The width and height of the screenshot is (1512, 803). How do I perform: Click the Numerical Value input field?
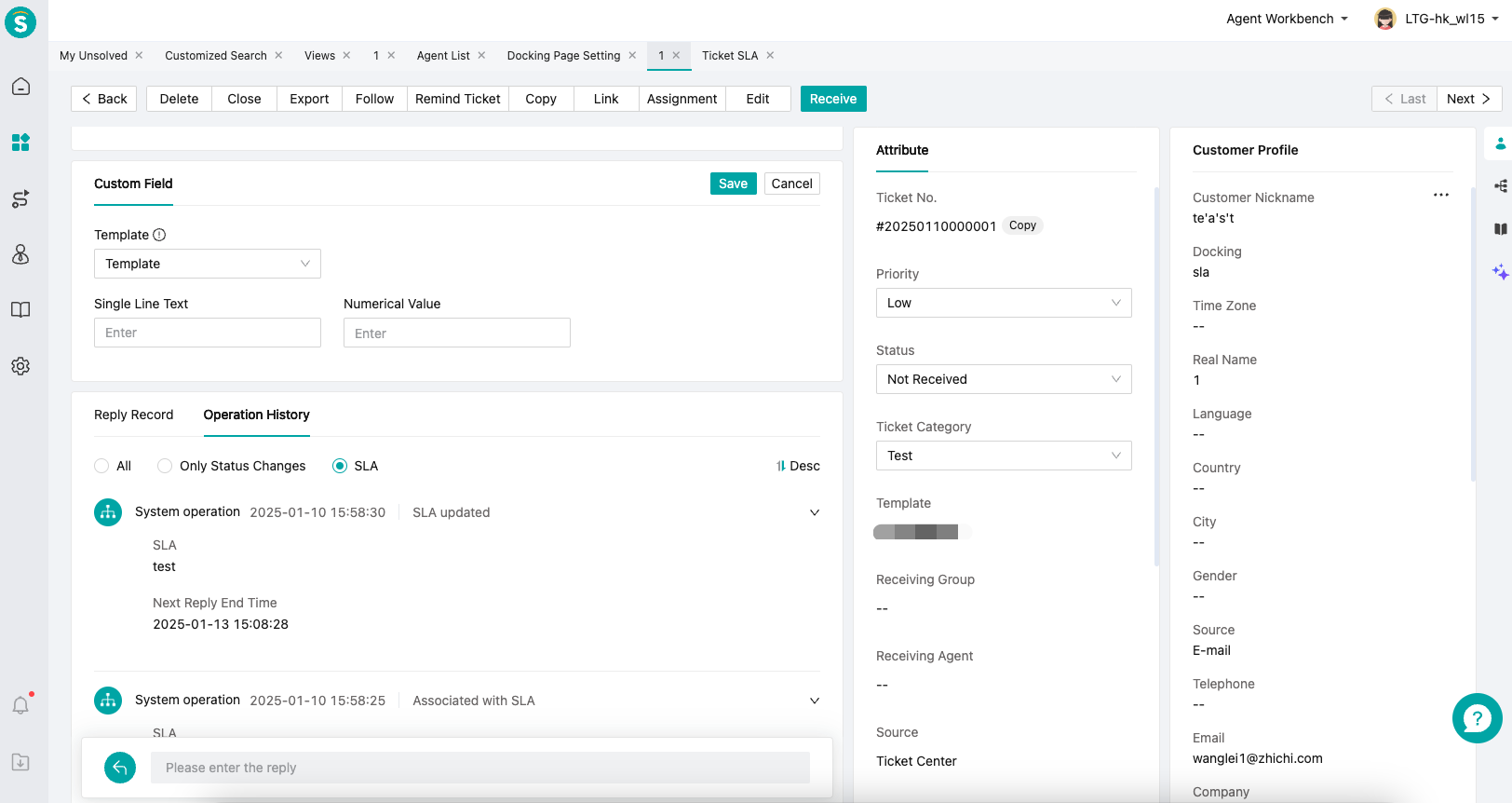pos(457,333)
